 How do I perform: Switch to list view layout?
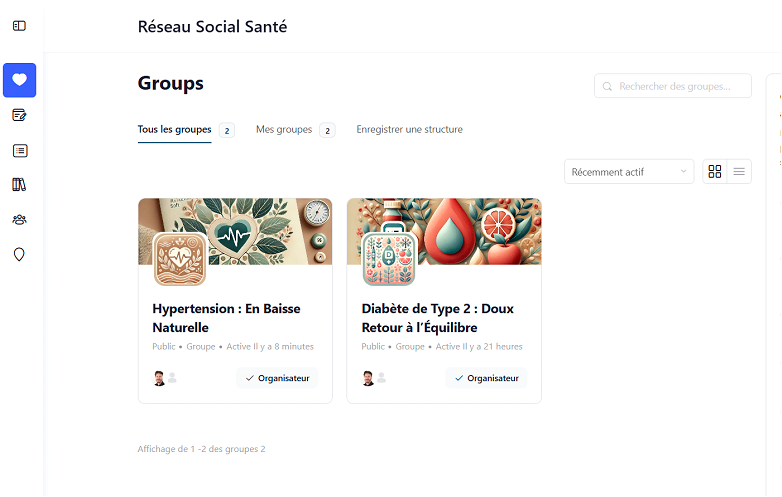pyautogui.click(x=739, y=172)
